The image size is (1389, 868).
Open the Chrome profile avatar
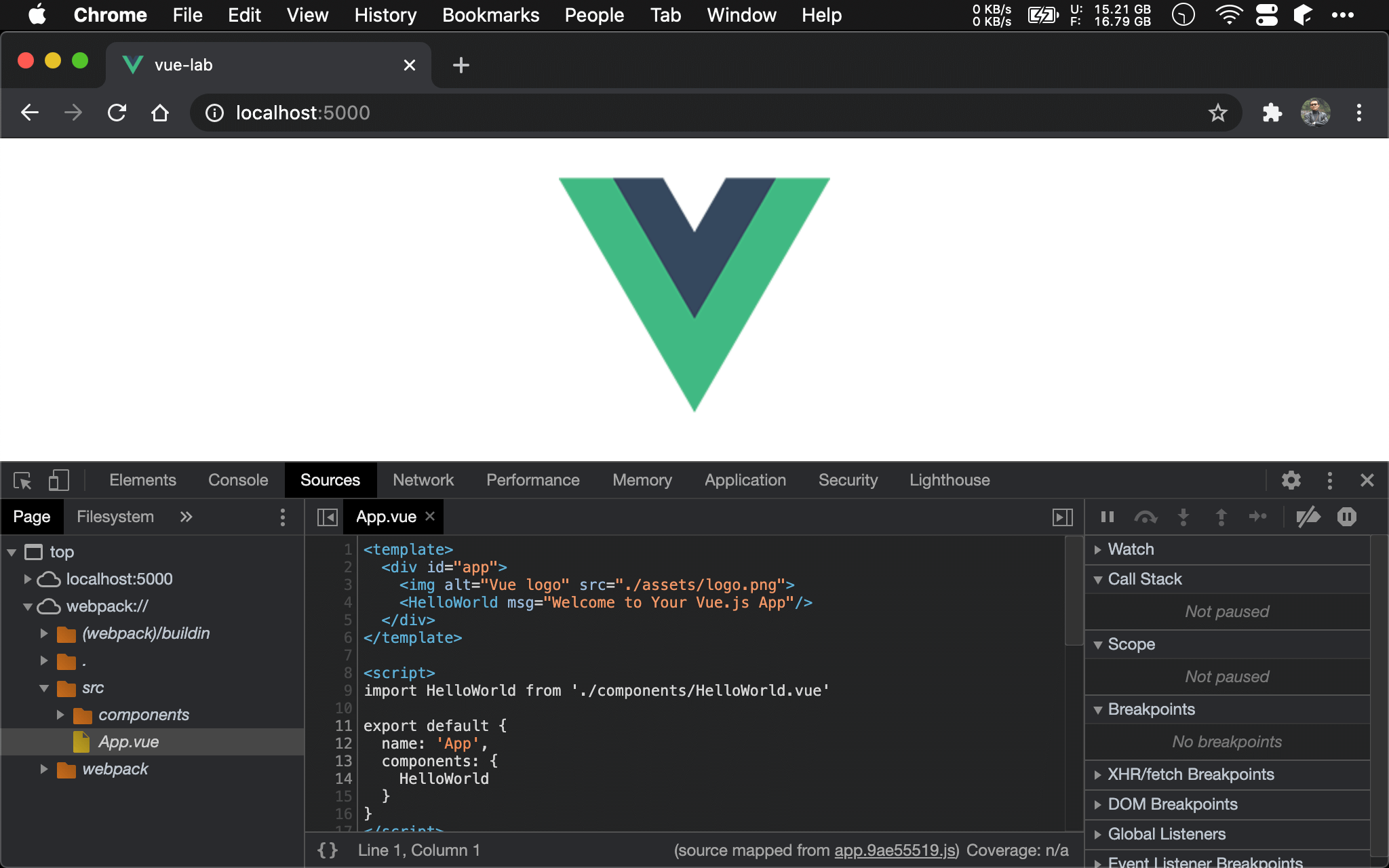point(1315,113)
